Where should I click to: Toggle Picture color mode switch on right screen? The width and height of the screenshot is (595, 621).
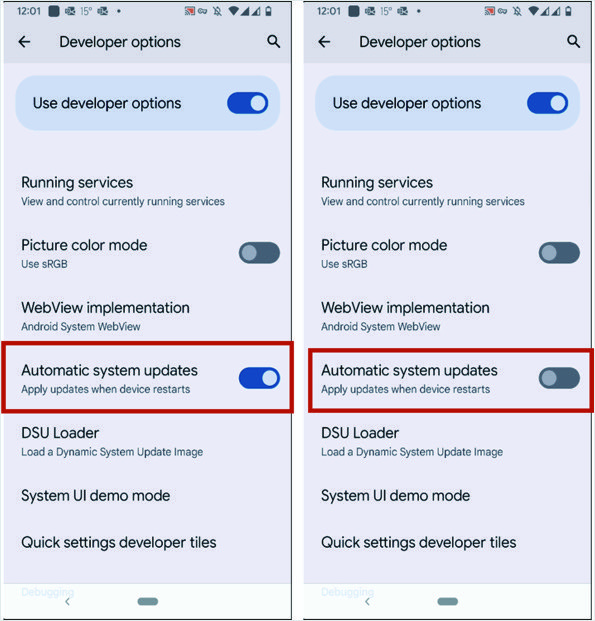(559, 253)
